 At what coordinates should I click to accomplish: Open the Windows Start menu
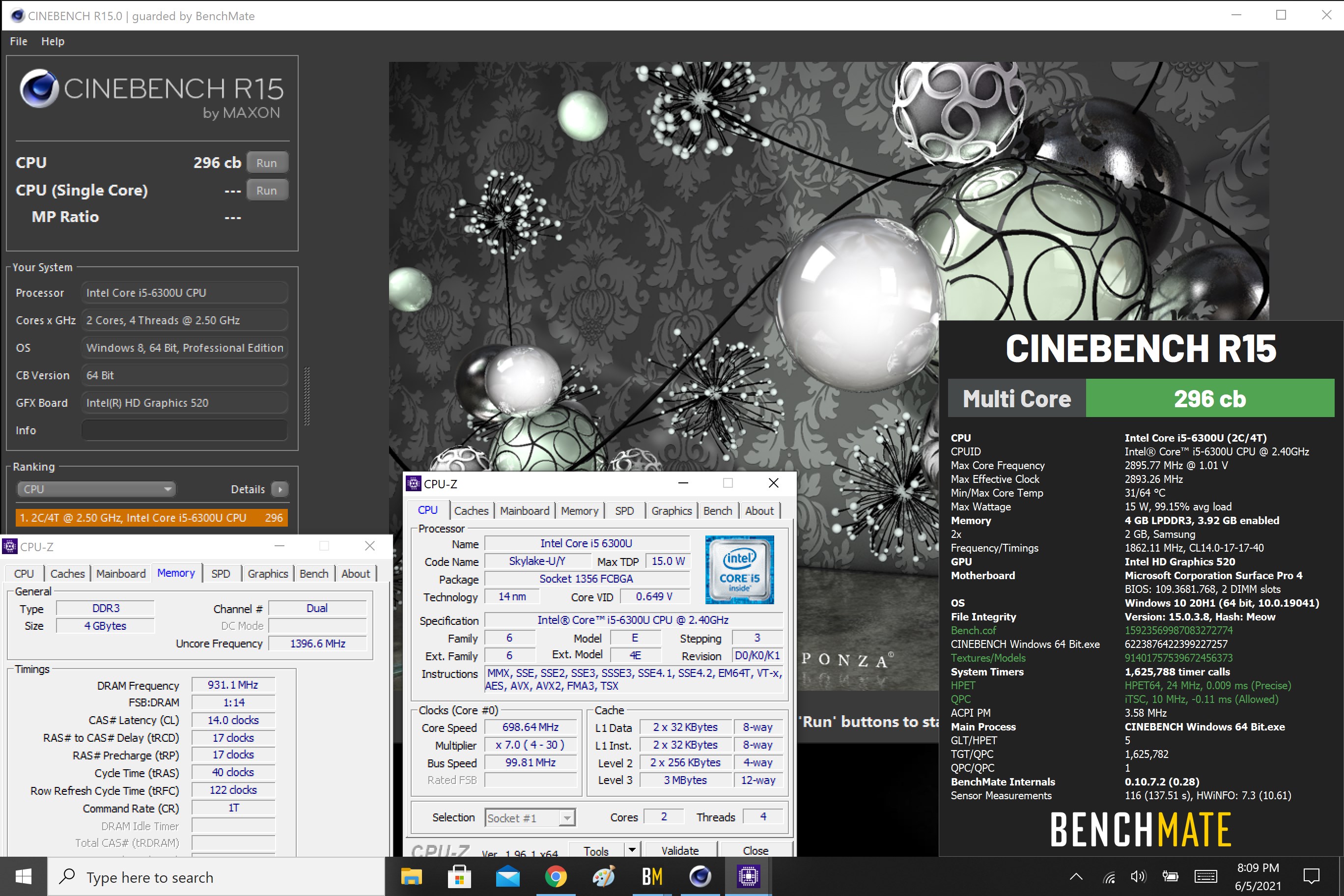click(x=24, y=876)
